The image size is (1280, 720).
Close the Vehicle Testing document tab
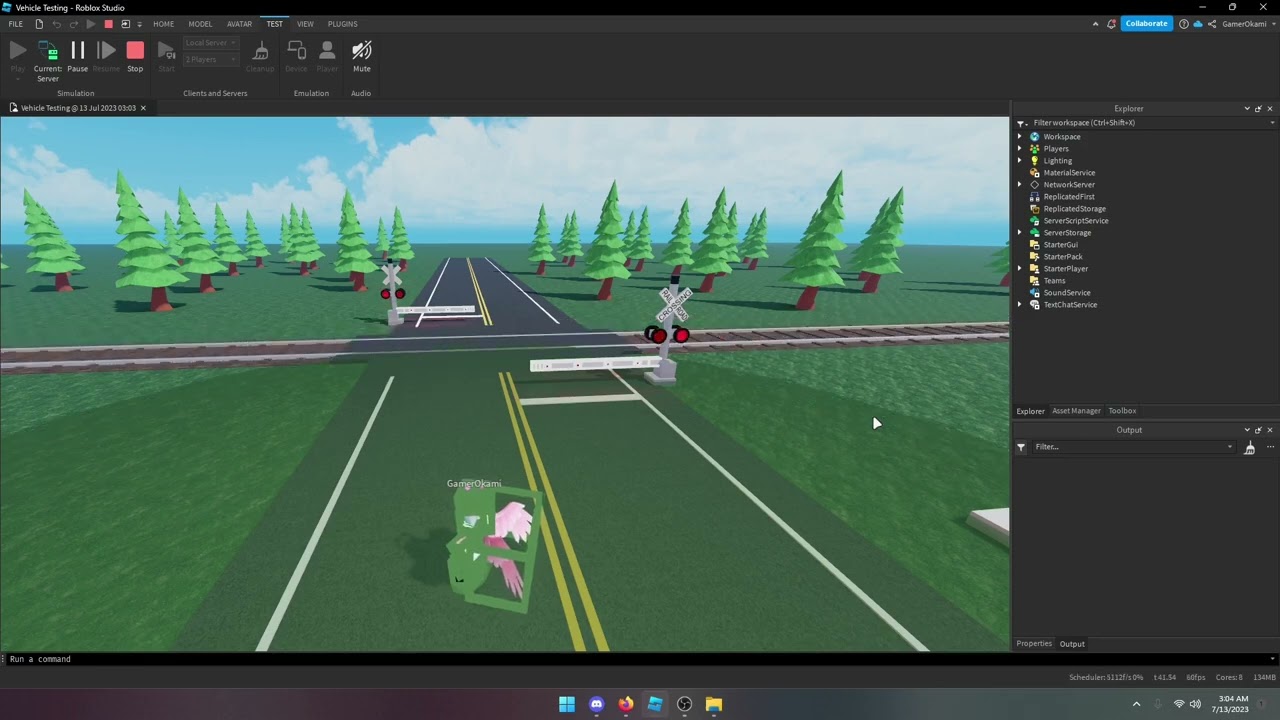143,108
